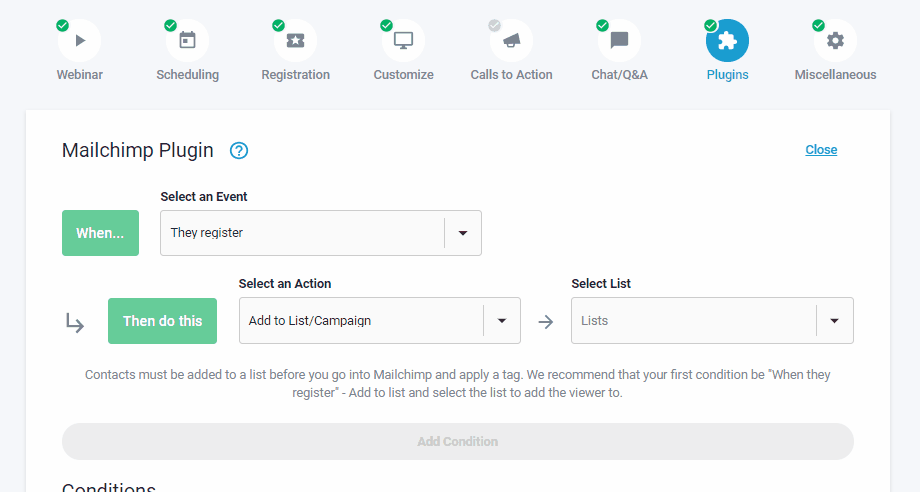Click the green When... button

coord(100,233)
